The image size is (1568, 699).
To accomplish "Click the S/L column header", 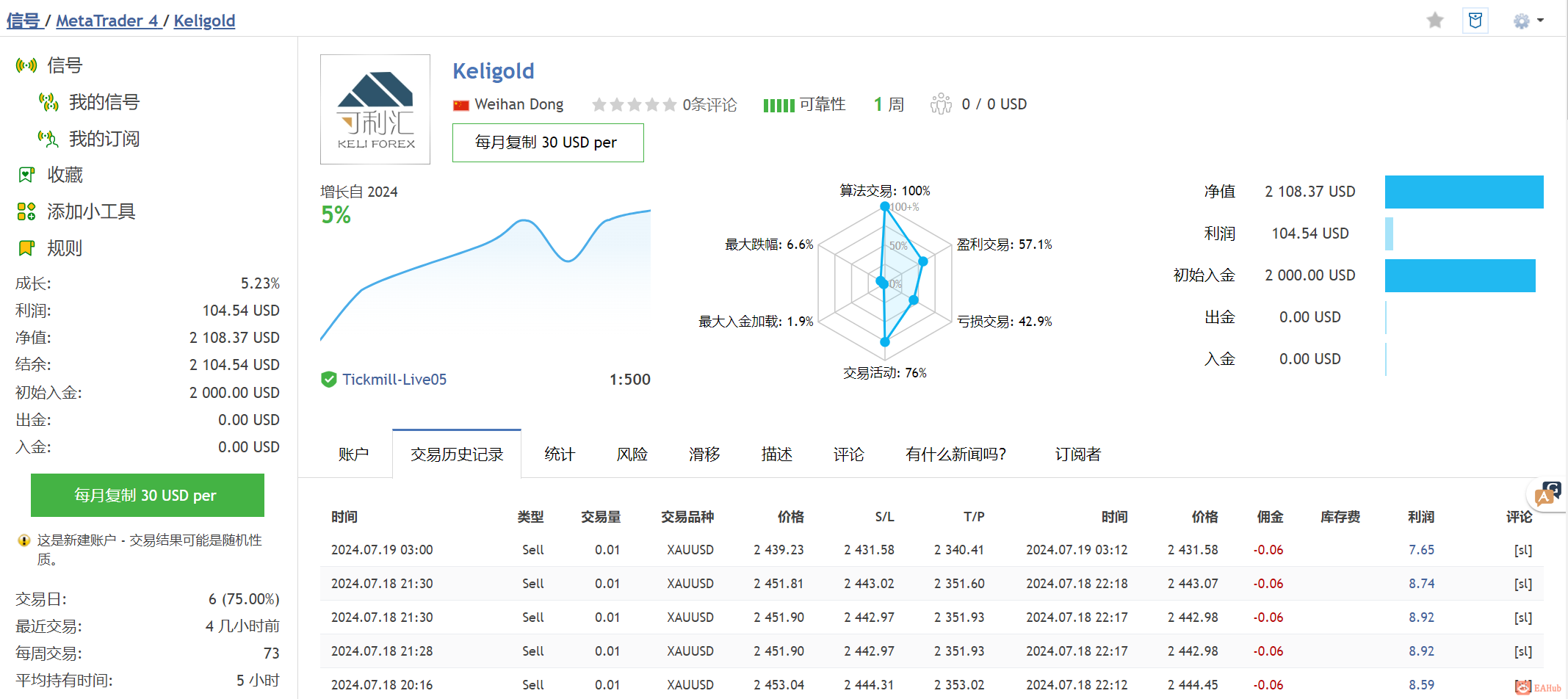I will coord(885,517).
